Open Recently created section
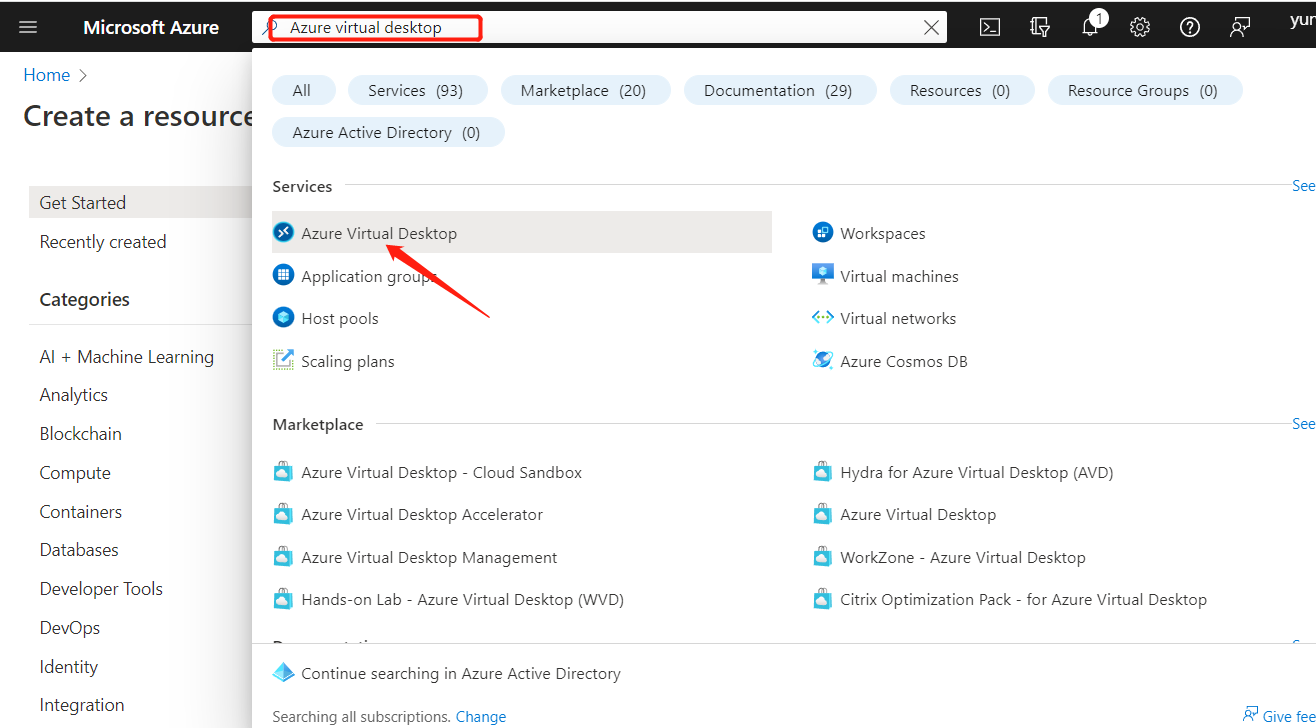 103,241
